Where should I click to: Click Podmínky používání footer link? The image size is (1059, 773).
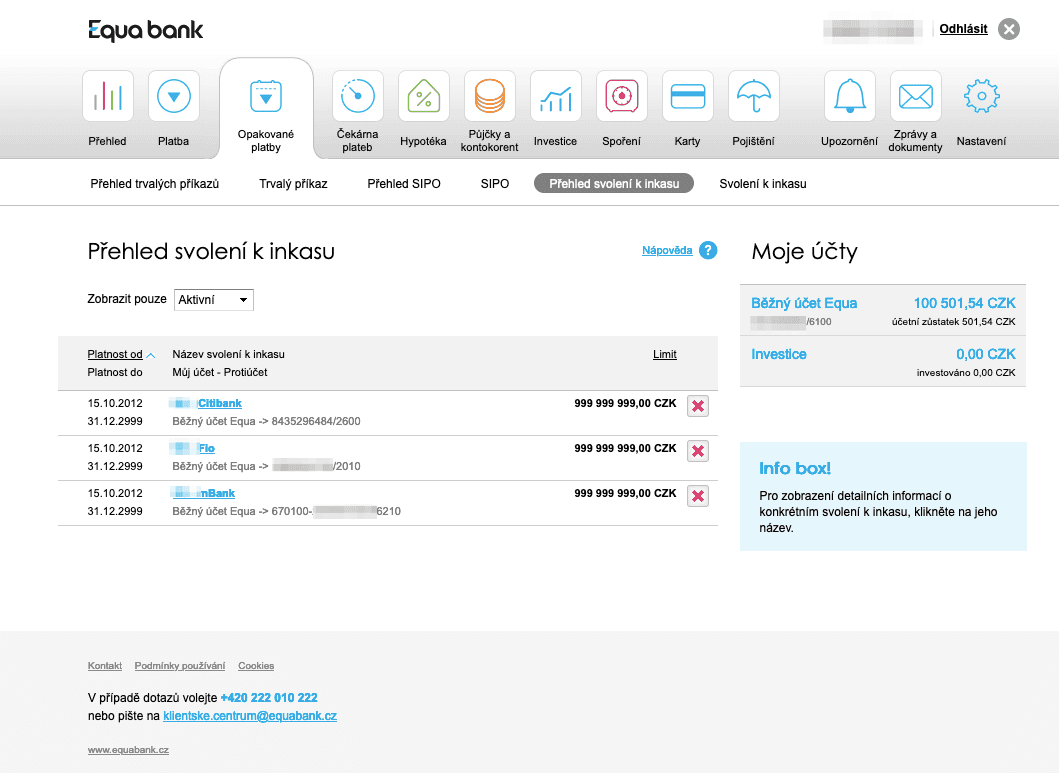(180, 666)
